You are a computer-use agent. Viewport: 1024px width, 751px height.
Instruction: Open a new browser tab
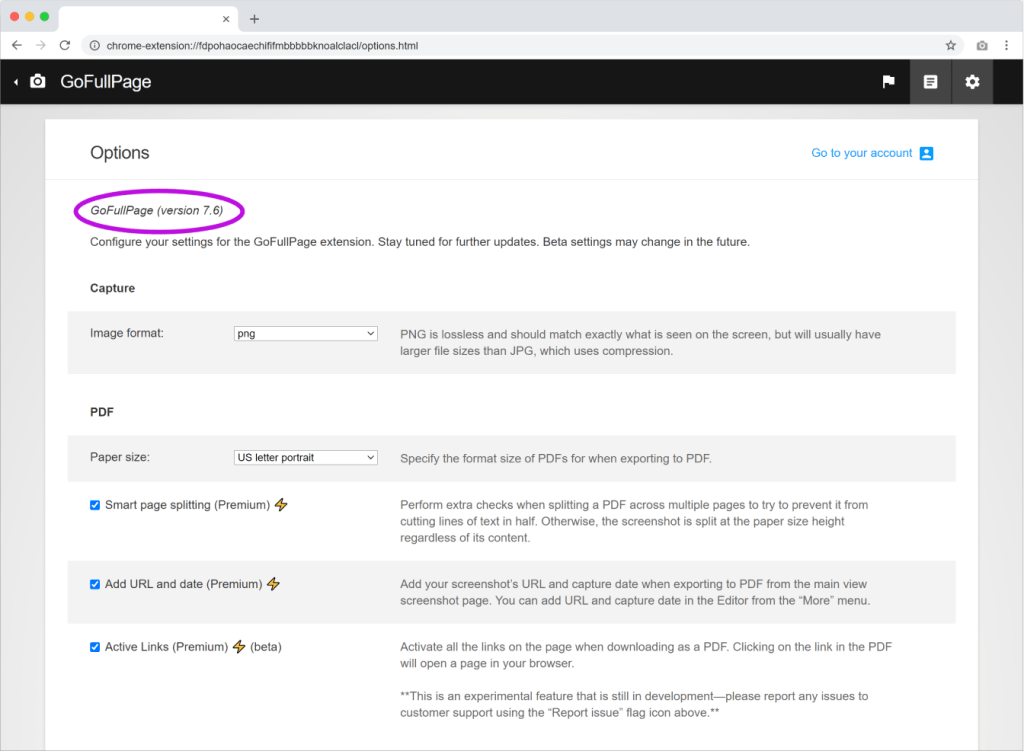[254, 19]
